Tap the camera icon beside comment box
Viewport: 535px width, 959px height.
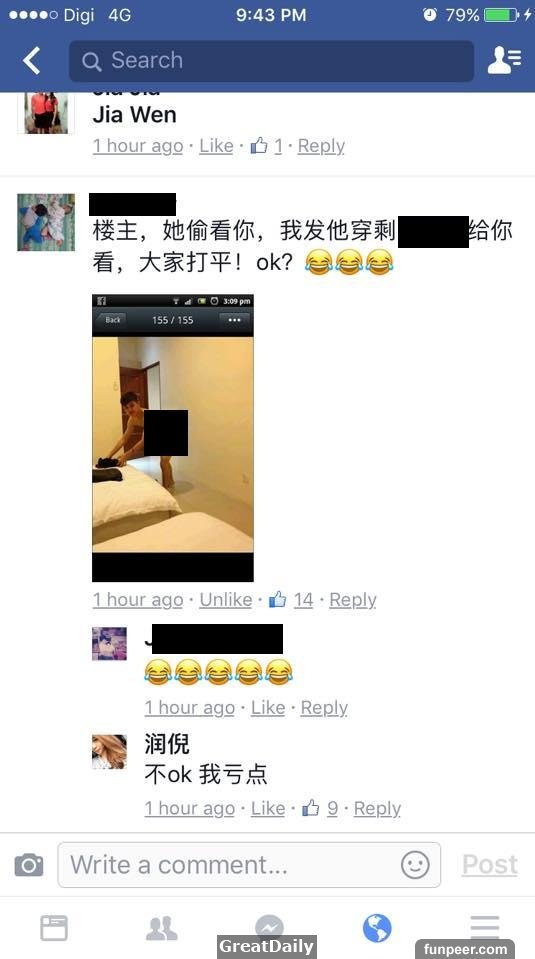point(29,865)
